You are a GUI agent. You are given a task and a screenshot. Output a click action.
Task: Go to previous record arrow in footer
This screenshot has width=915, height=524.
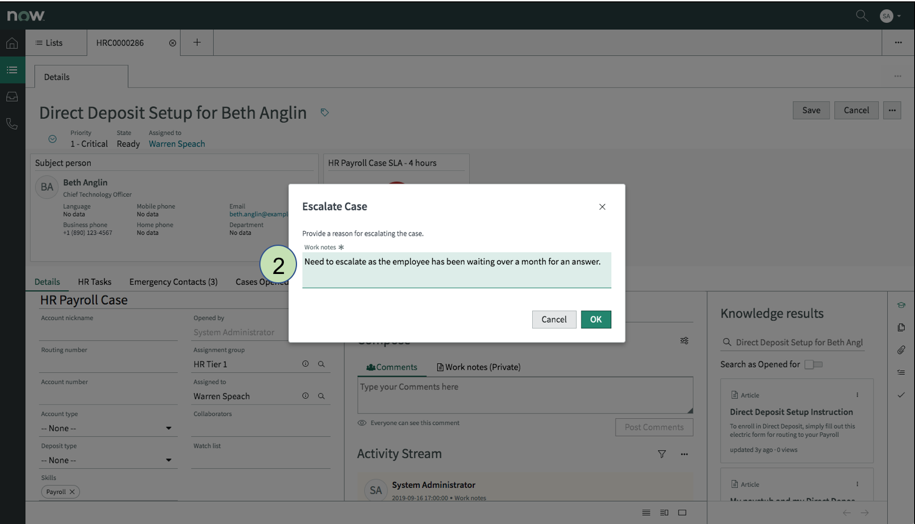(847, 513)
